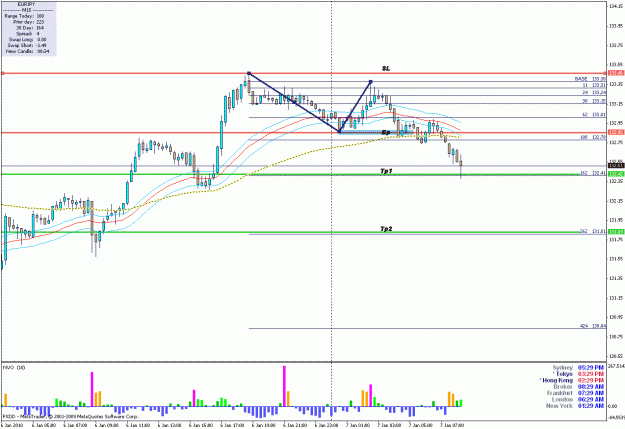Click the Tokyo session clock row
This screenshot has height=429, width=625.
[x=578, y=374]
